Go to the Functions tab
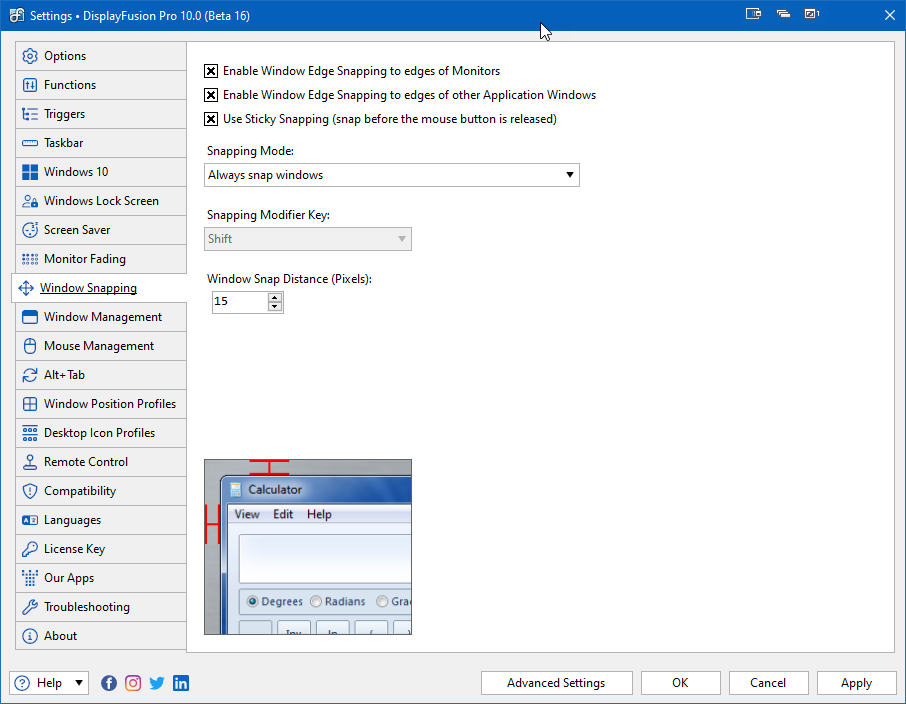 click(101, 85)
